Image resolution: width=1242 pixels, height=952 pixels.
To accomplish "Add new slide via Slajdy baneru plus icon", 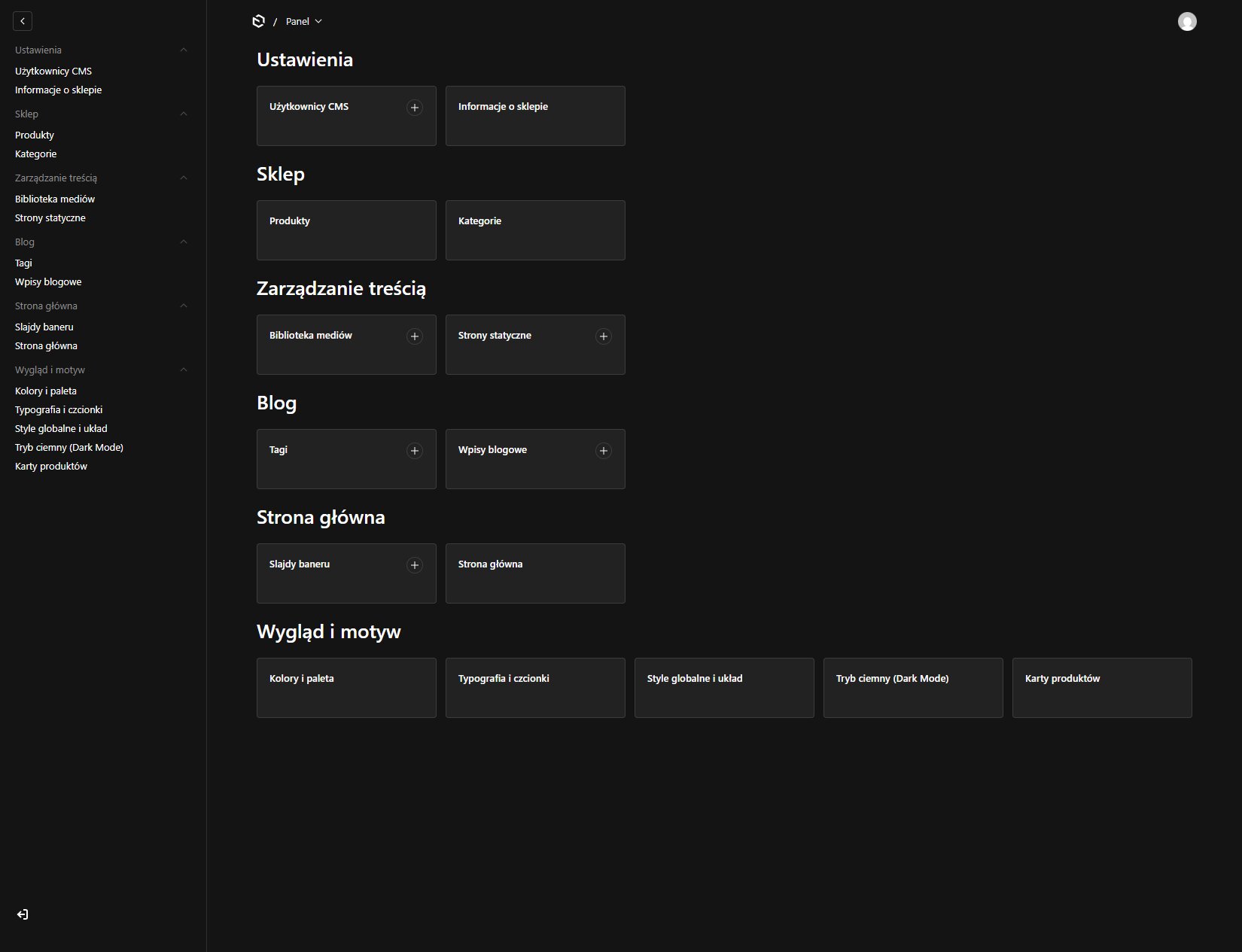I will pyautogui.click(x=415, y=565).
